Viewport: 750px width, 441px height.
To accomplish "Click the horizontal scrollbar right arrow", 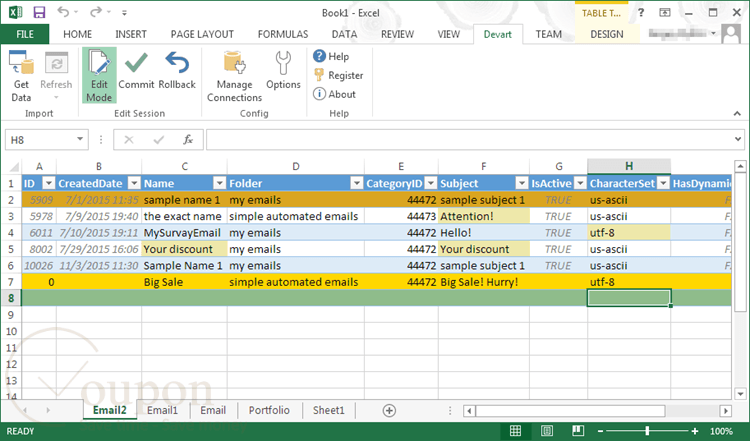I will 726,410.
